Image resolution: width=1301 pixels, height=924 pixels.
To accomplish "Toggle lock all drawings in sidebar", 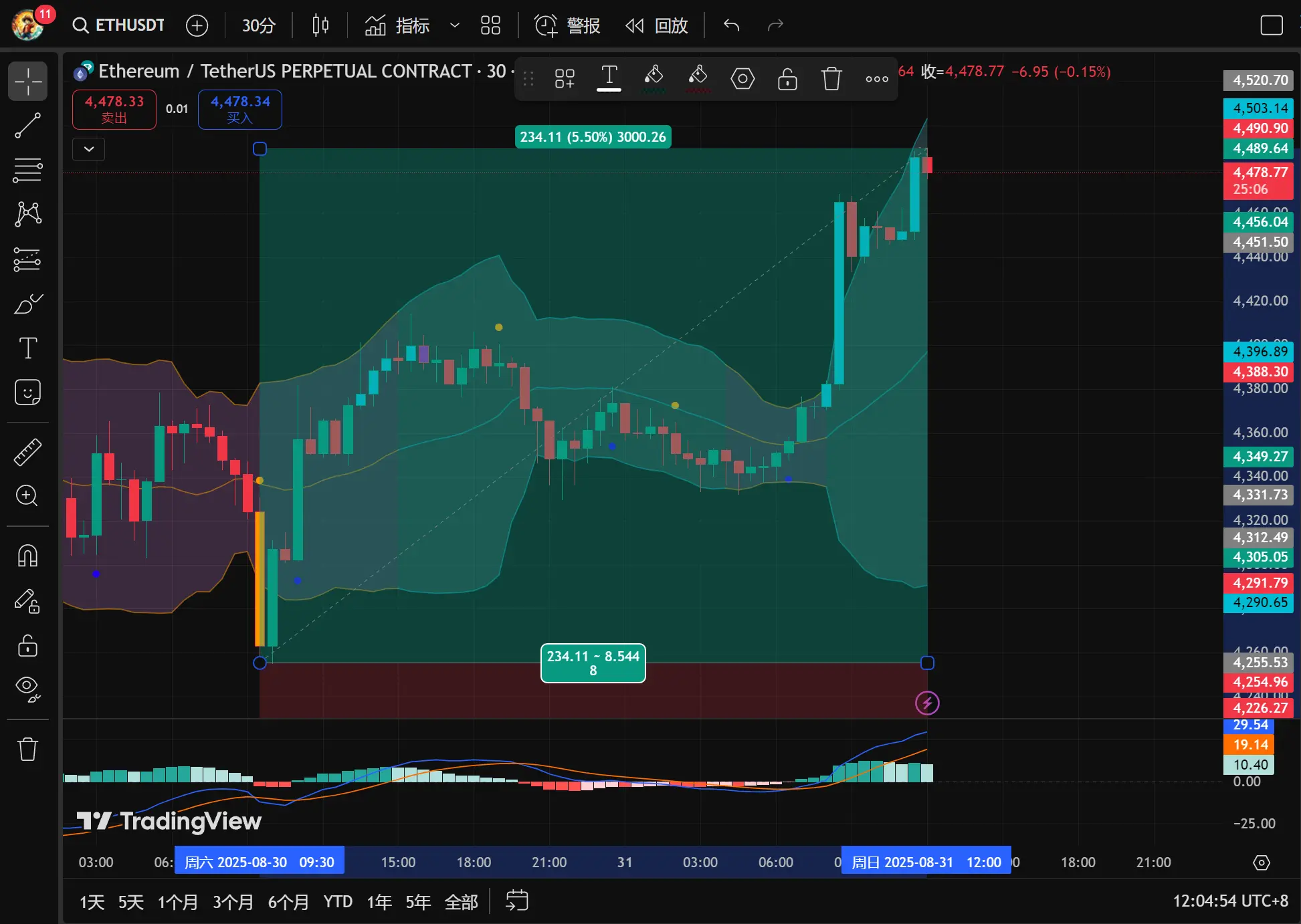I will (27, 645).
